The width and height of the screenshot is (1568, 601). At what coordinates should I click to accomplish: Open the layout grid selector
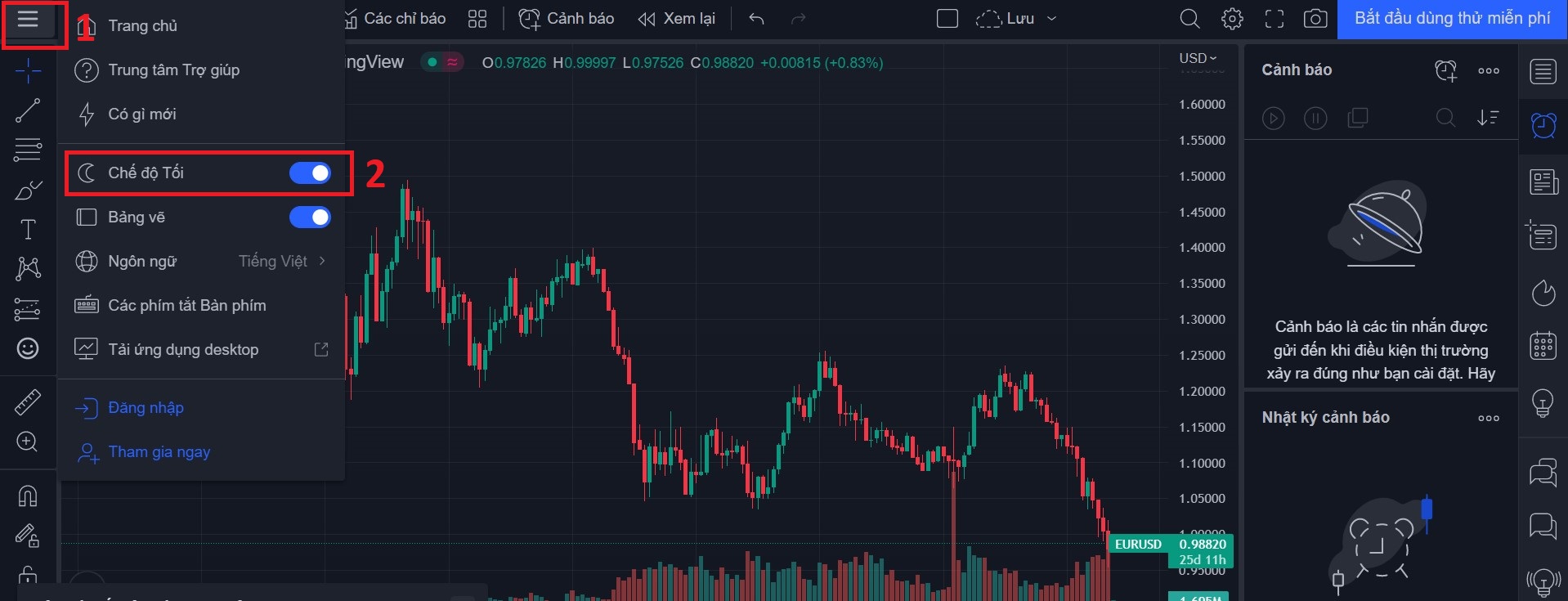pos(477,19)
